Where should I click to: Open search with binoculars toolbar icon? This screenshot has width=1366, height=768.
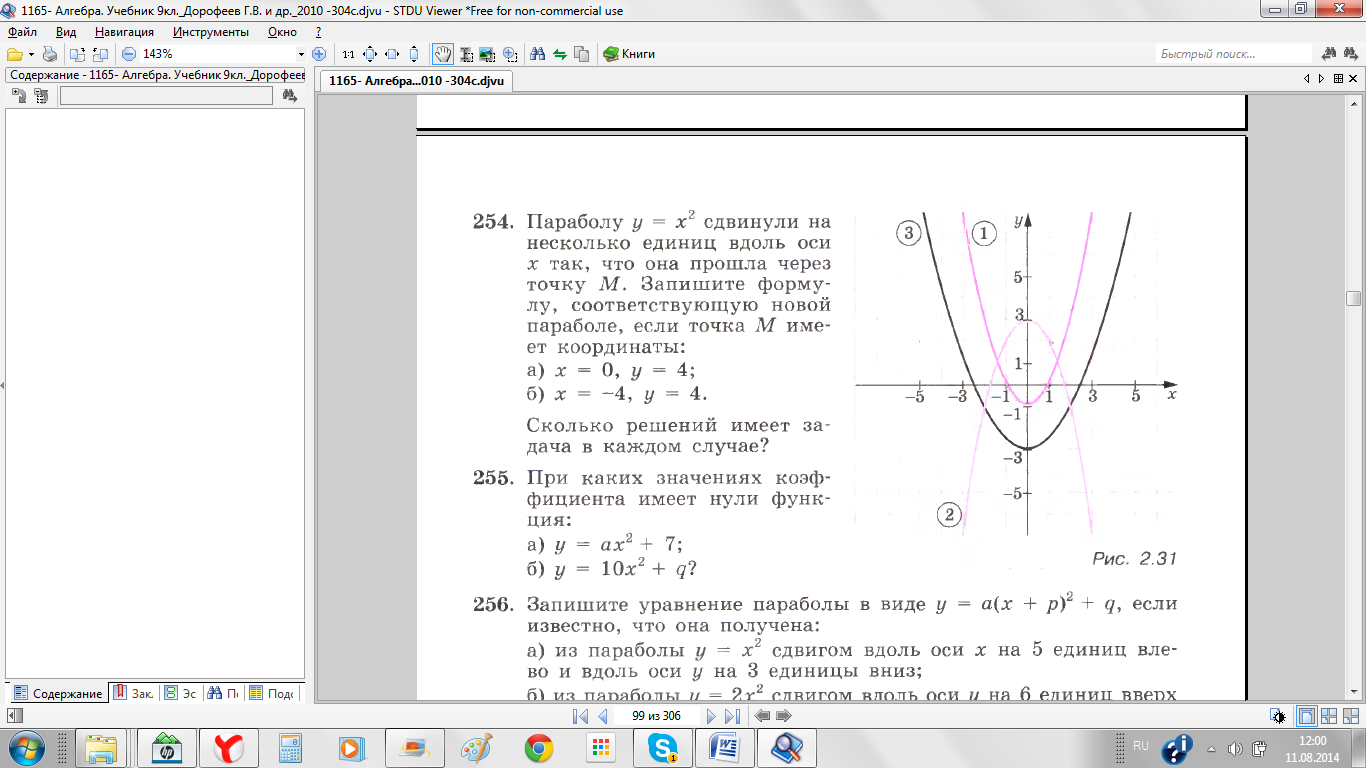(x=537, y=54)
